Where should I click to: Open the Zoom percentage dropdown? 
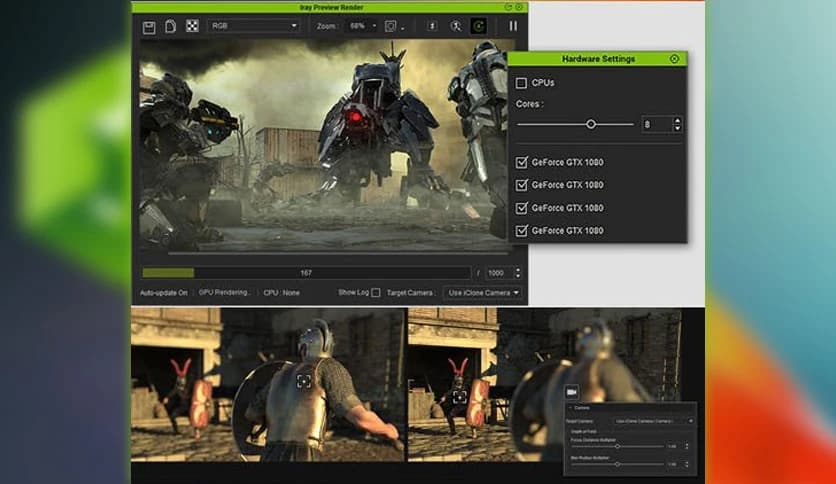[x=362, y=26]
